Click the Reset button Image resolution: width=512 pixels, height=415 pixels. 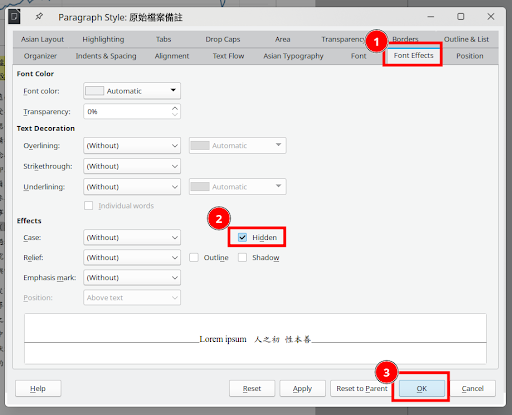(x=252, y=388)
